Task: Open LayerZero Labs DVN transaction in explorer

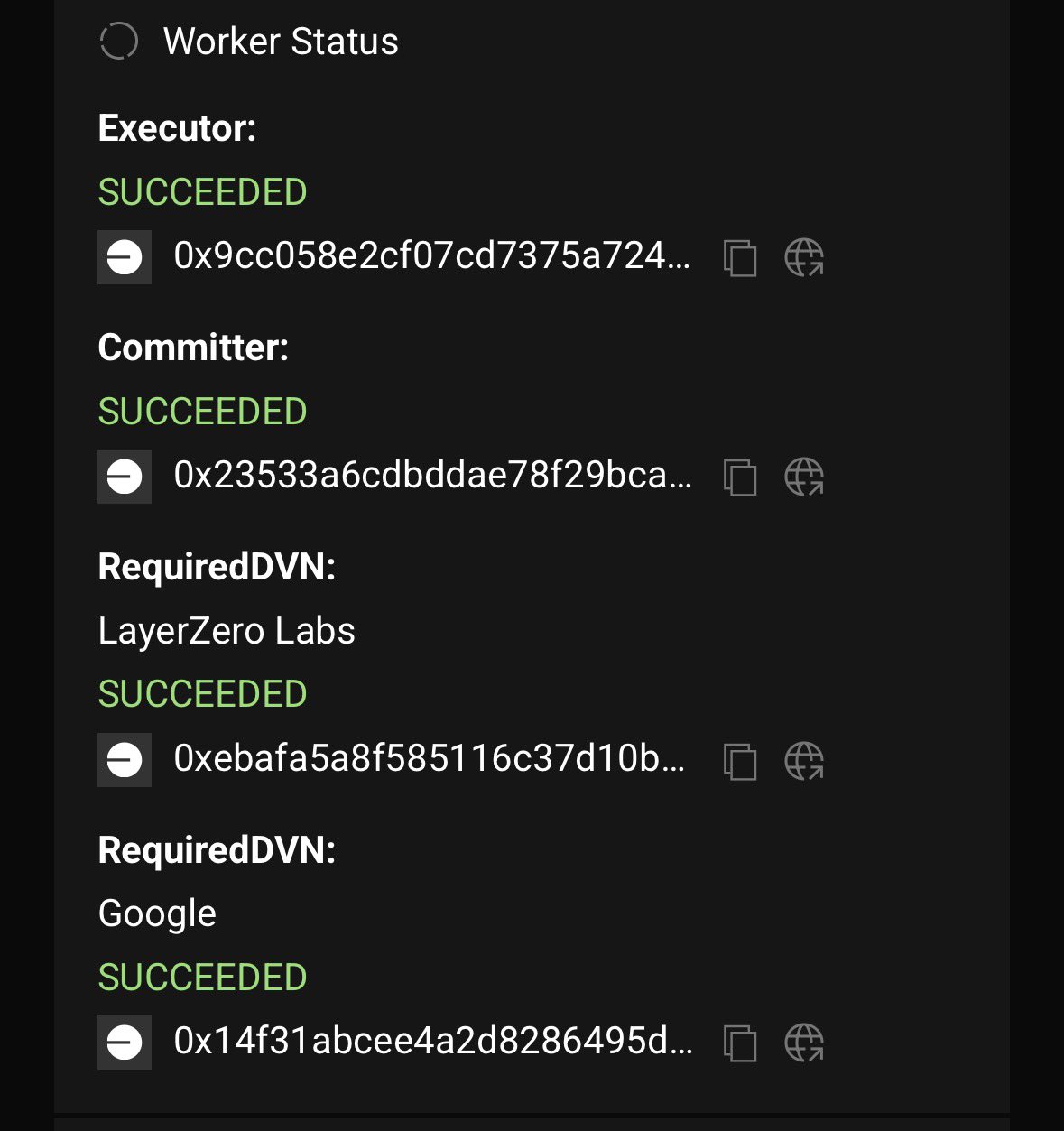Action: click(x=804, y=760)
